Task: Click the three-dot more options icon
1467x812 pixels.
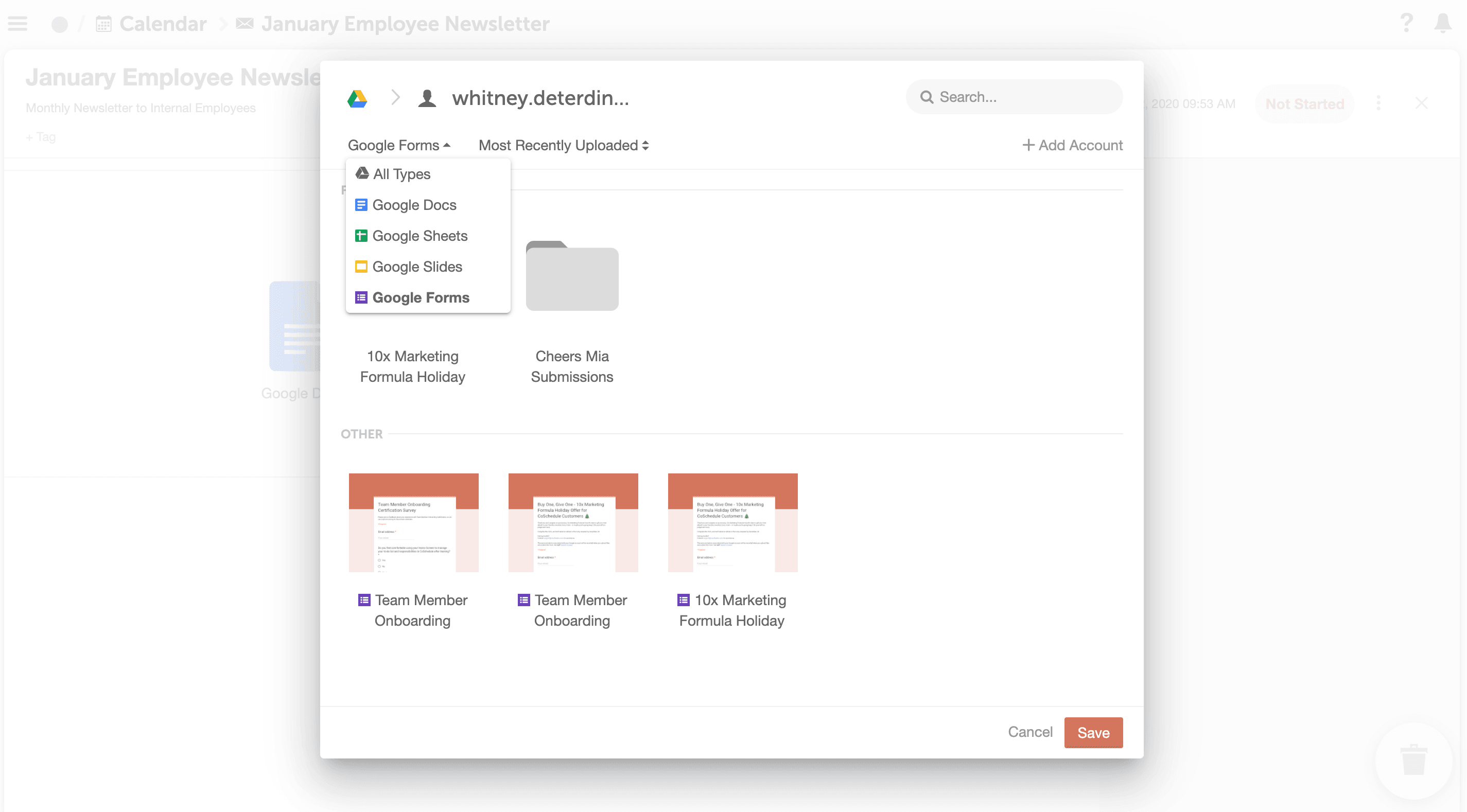Action: coord(1378,103)
